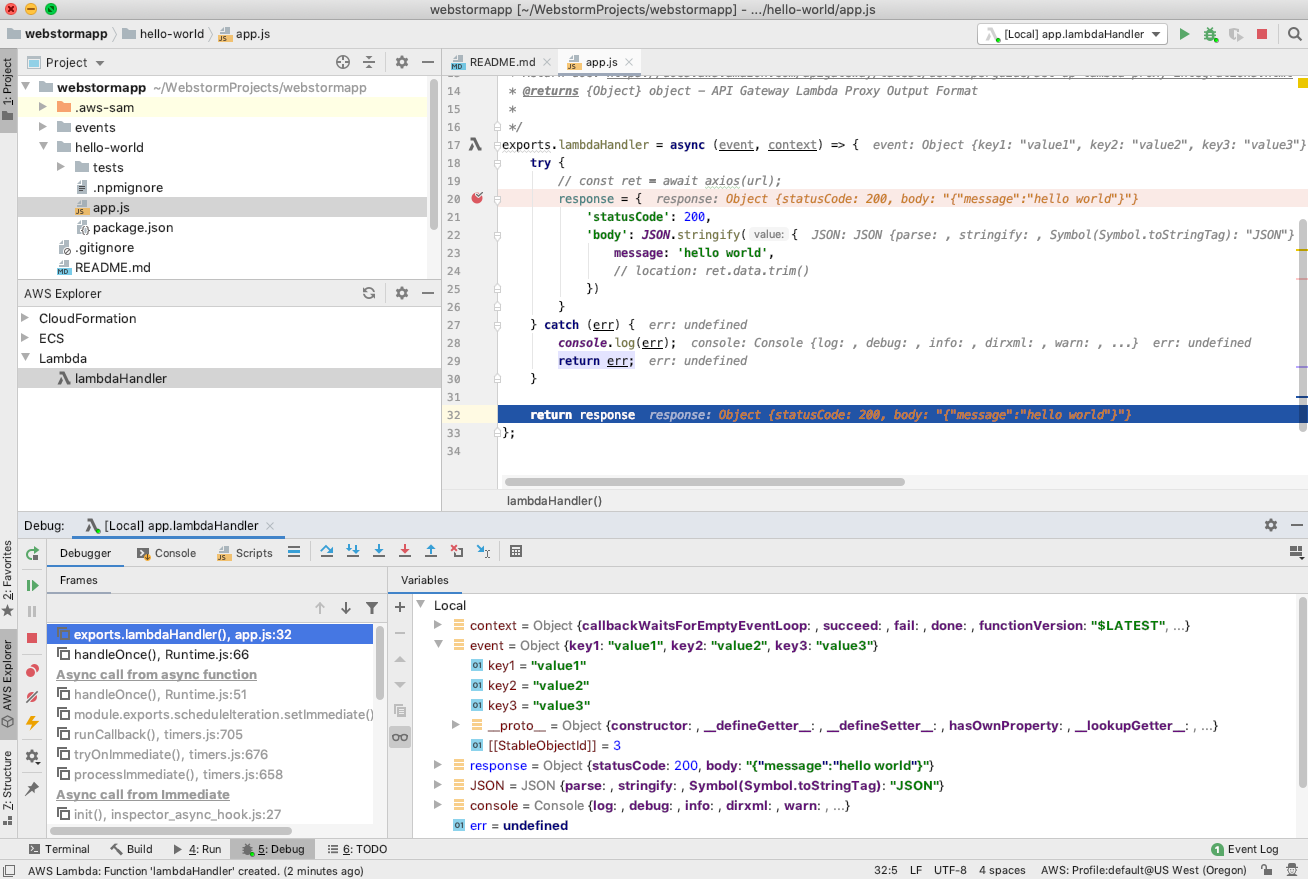Open the Terminal tool window
The image size is (1308, 879).
(59, 849)
